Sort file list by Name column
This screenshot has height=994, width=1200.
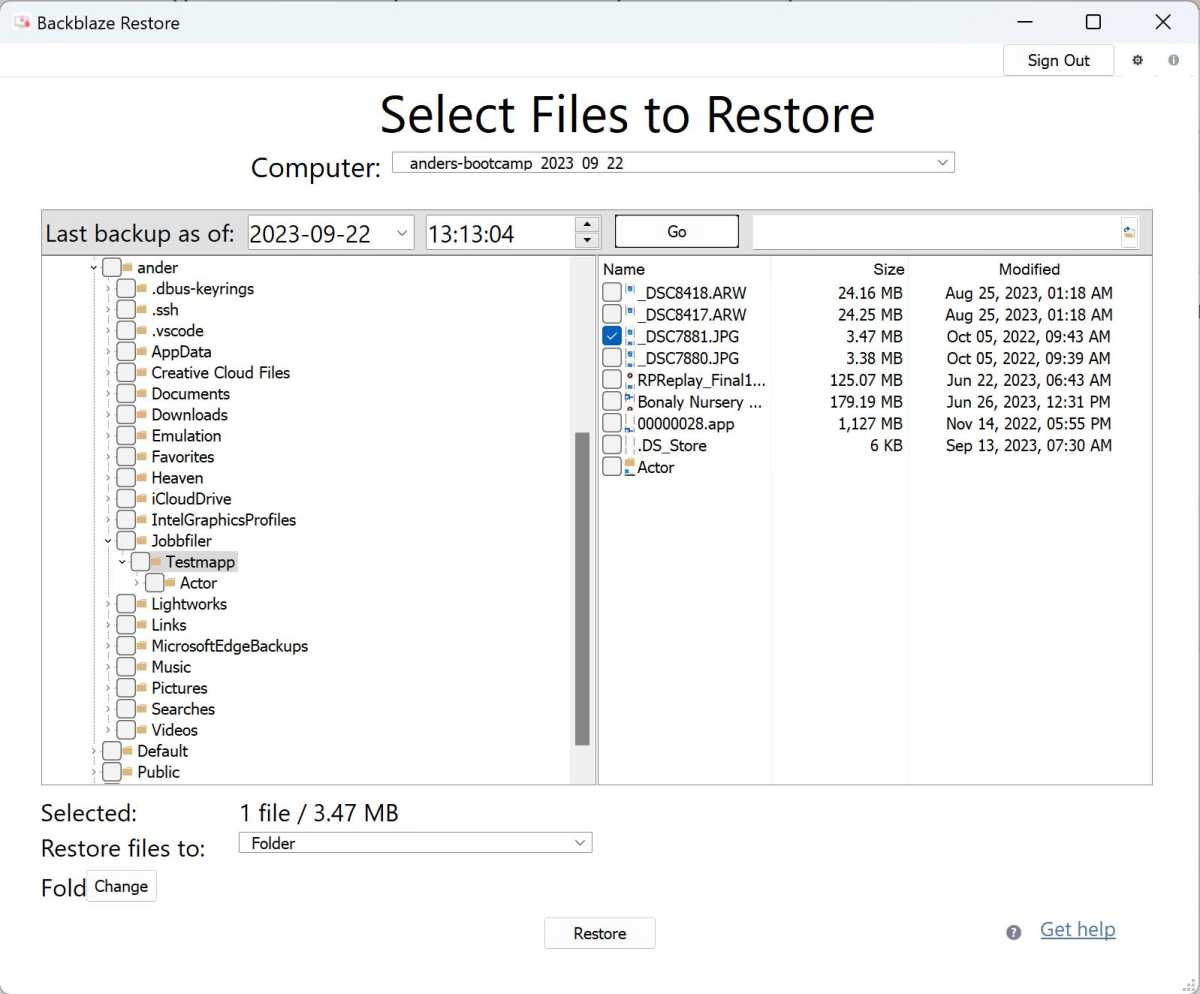tap(624, 269)
